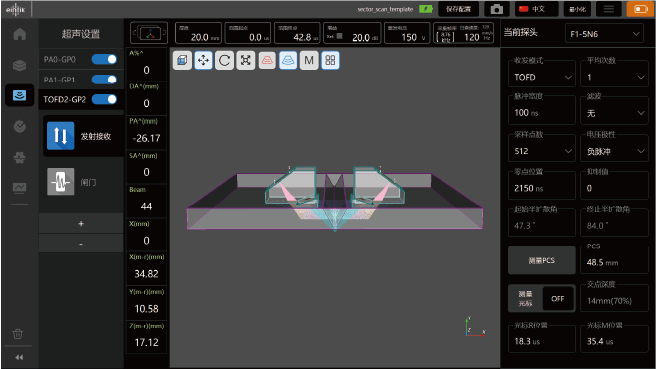Open the TOFD mode dropdown
The width and height of the screenshot is (656, 369).
coord(542,77)
